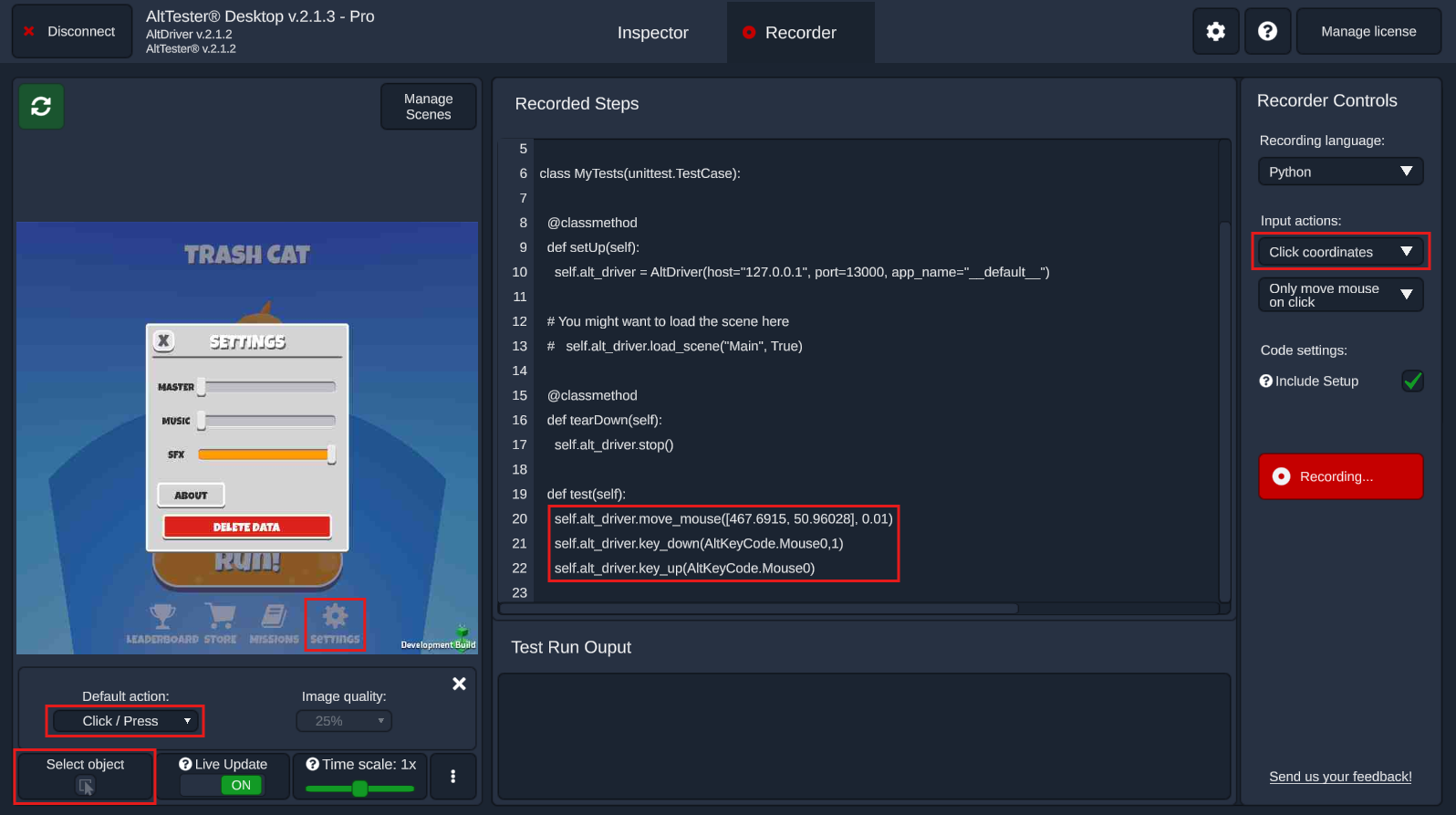
Task: Open the Default action Click / Press dropdown
Action: (x=125, y=721)
